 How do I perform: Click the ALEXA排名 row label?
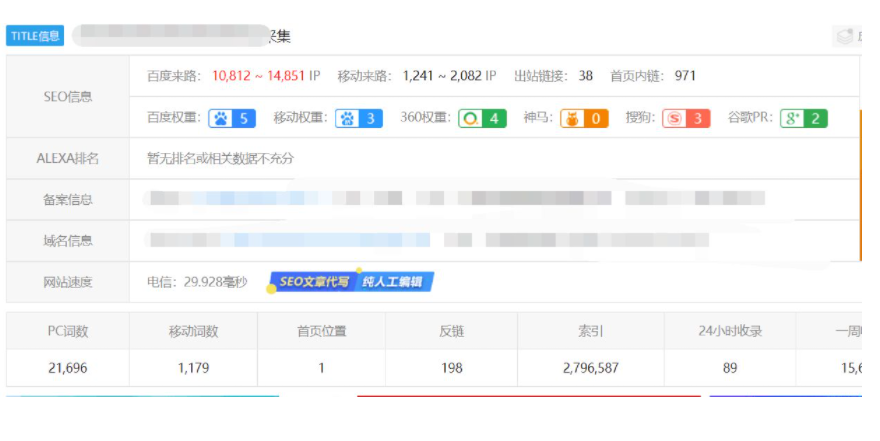pyautogui.click(x=68, y=159)
